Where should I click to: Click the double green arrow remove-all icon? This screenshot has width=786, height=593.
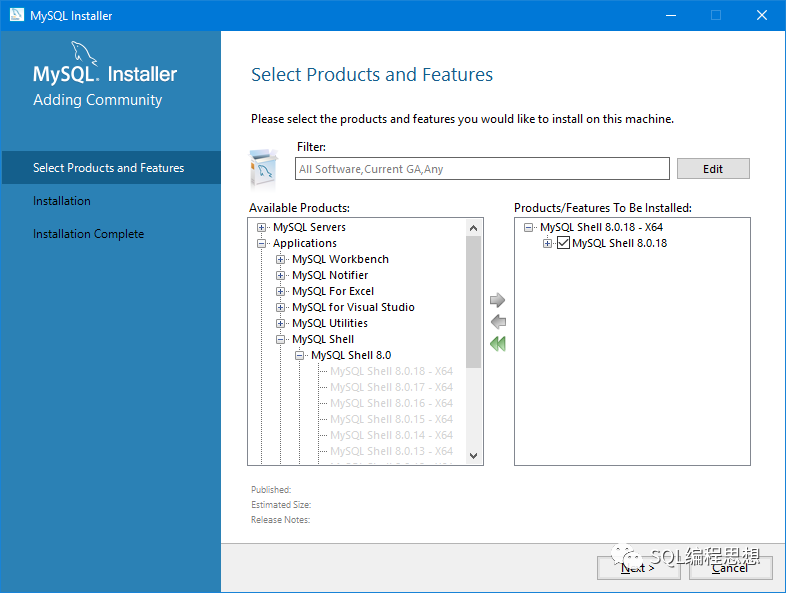[x=498, y=344]
